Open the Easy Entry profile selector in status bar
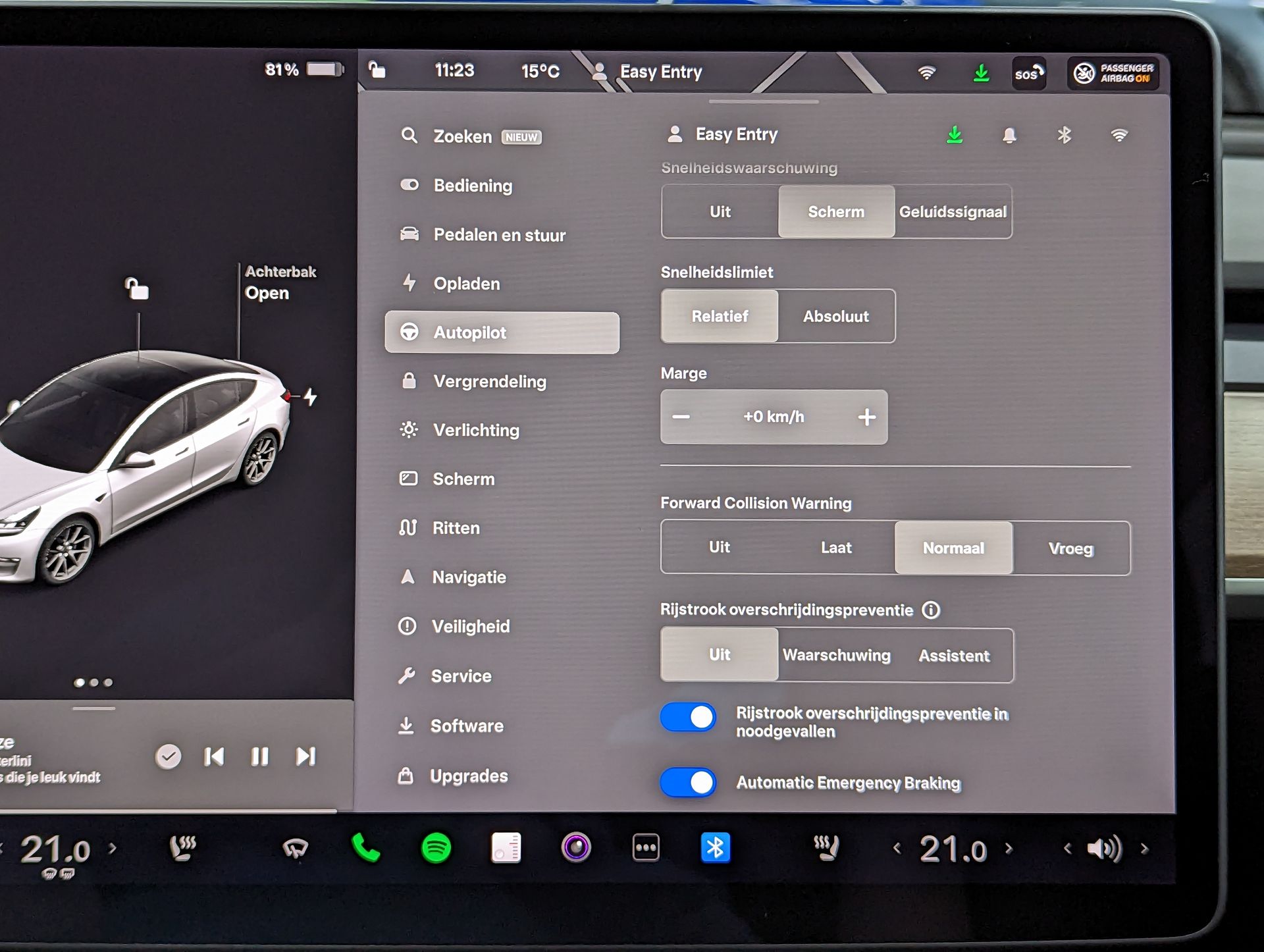Screen dimensions: 1264x952 click(646, 72)
